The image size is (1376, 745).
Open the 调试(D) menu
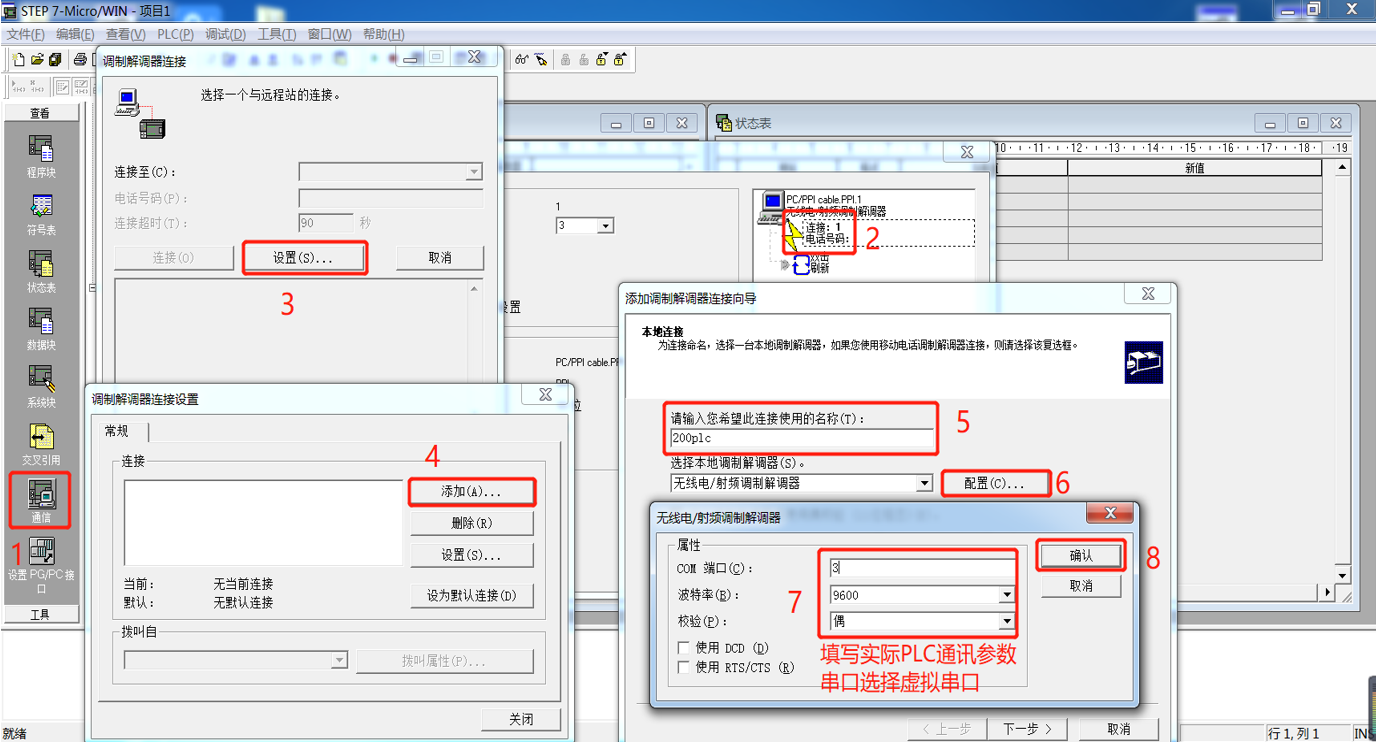point(225,34)
